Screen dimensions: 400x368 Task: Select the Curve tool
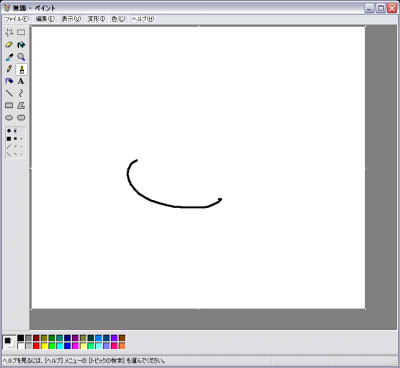coord(21,93)
